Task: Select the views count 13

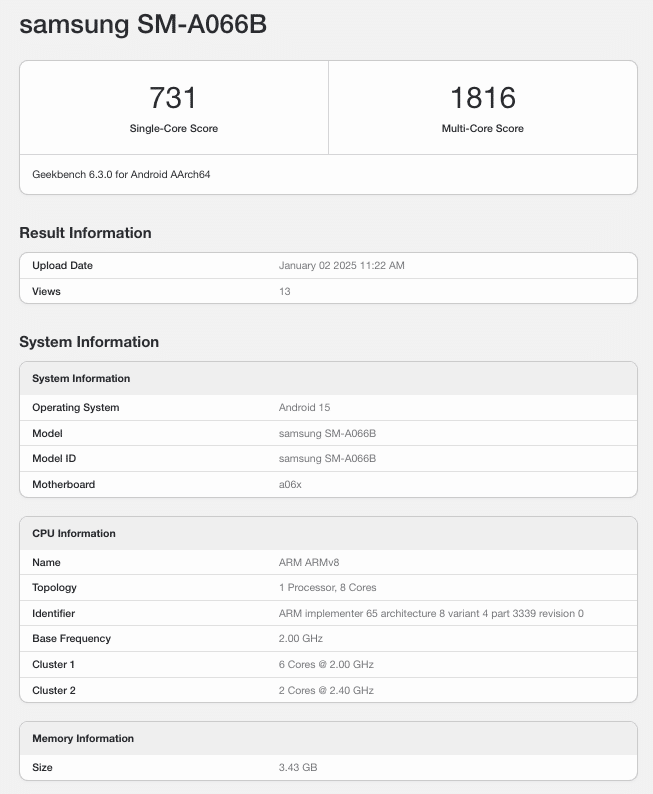Action: point(284,291)
